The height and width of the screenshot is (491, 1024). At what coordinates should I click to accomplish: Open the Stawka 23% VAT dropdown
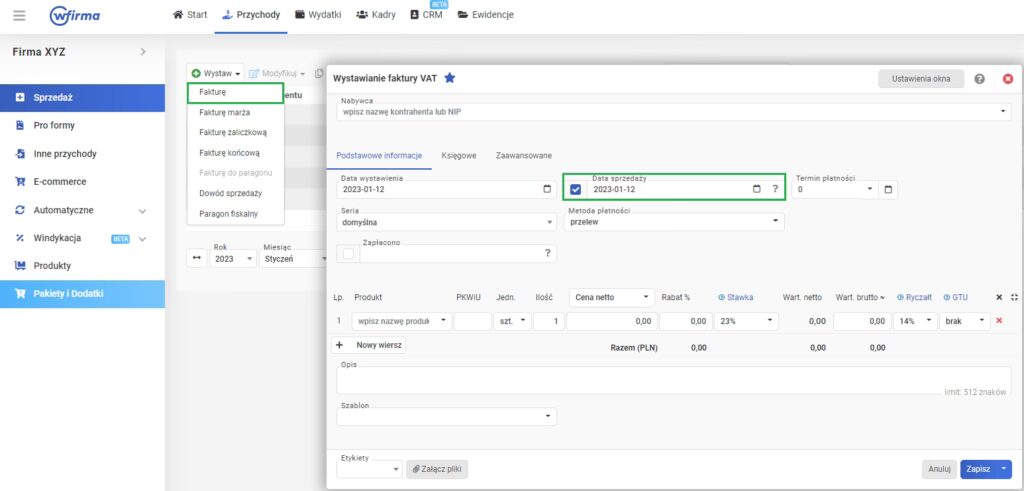pyautogui.click(x=745, y=321)
